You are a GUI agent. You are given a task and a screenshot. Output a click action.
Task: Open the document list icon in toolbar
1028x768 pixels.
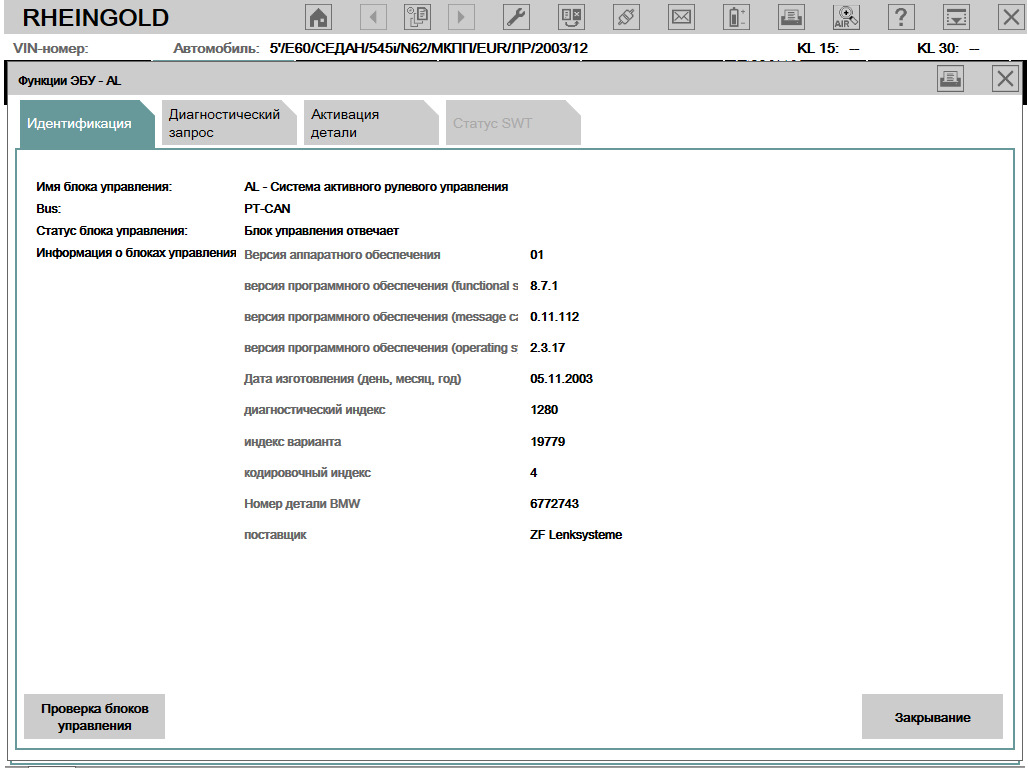click(x=418, y=17)
